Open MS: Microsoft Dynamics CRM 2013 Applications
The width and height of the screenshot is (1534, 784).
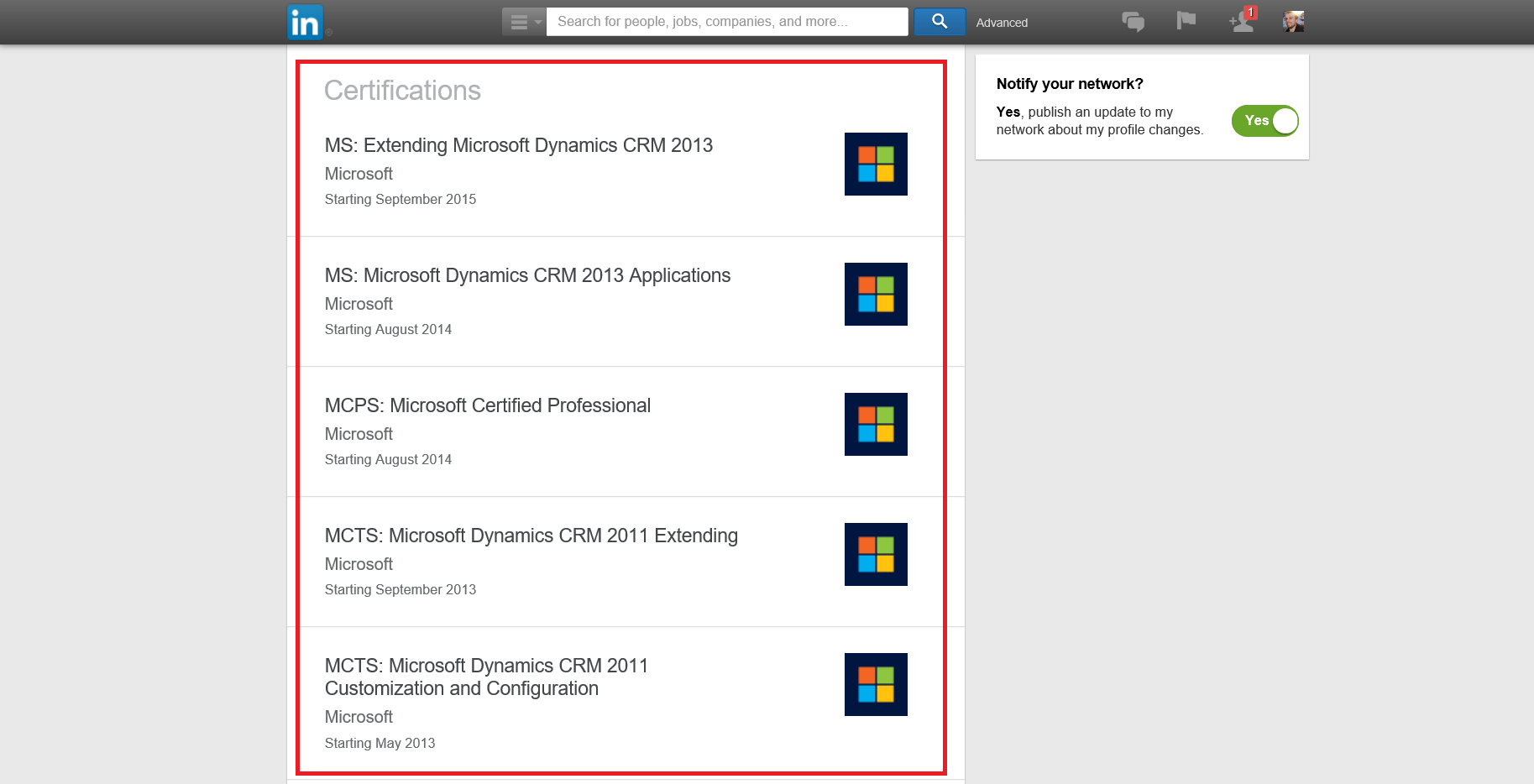click(x=527, y=275)
